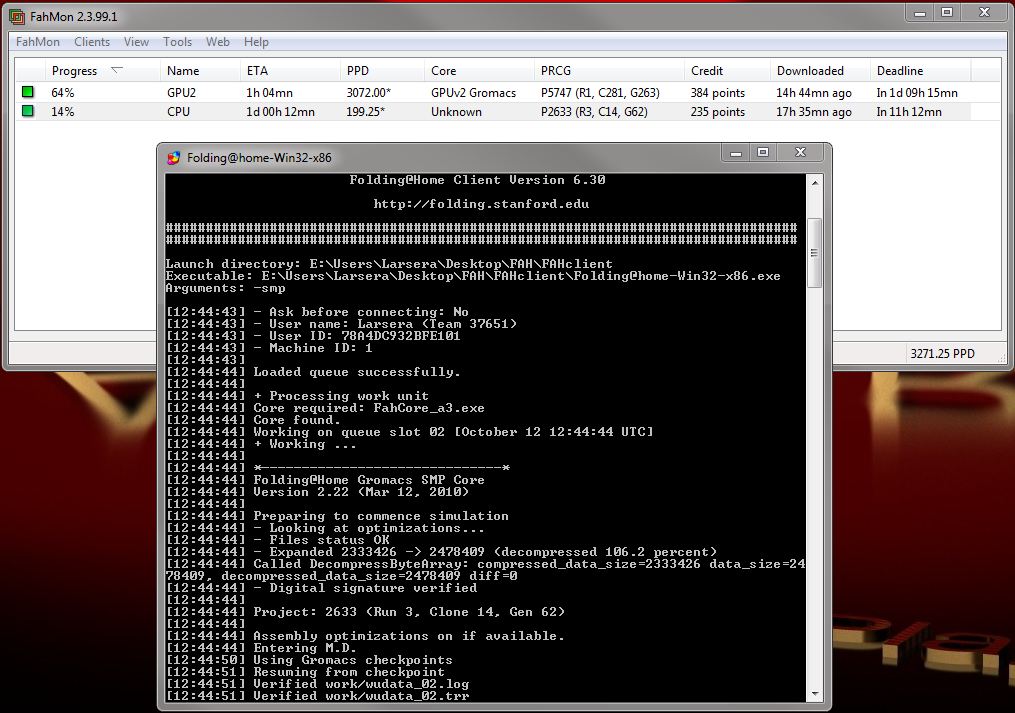Click the Project: 2633 console line
The width and height of the screenshot is (1015, 713).
tap(409, 612)
